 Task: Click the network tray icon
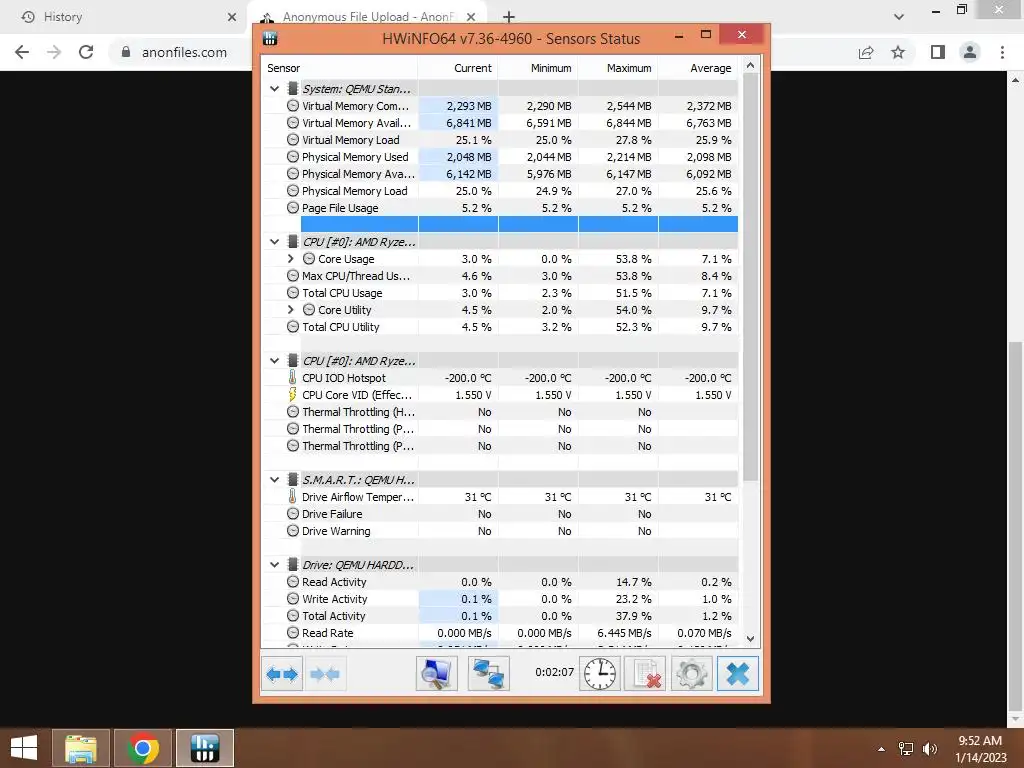tap(906, 748)
